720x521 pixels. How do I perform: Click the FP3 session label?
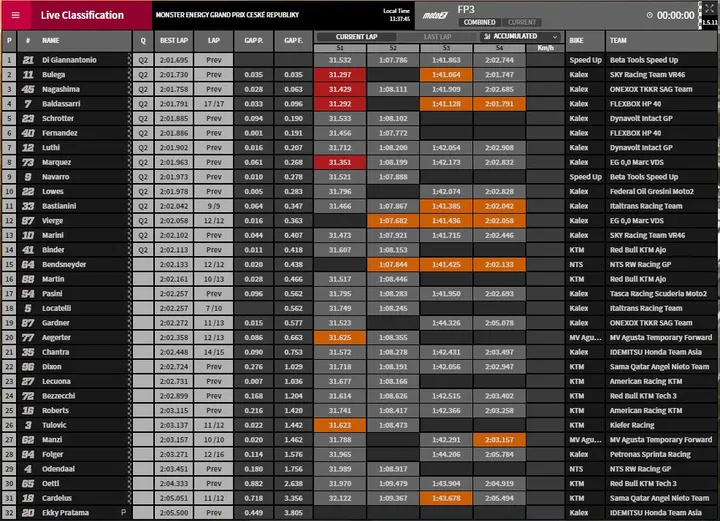coord(466,9)
